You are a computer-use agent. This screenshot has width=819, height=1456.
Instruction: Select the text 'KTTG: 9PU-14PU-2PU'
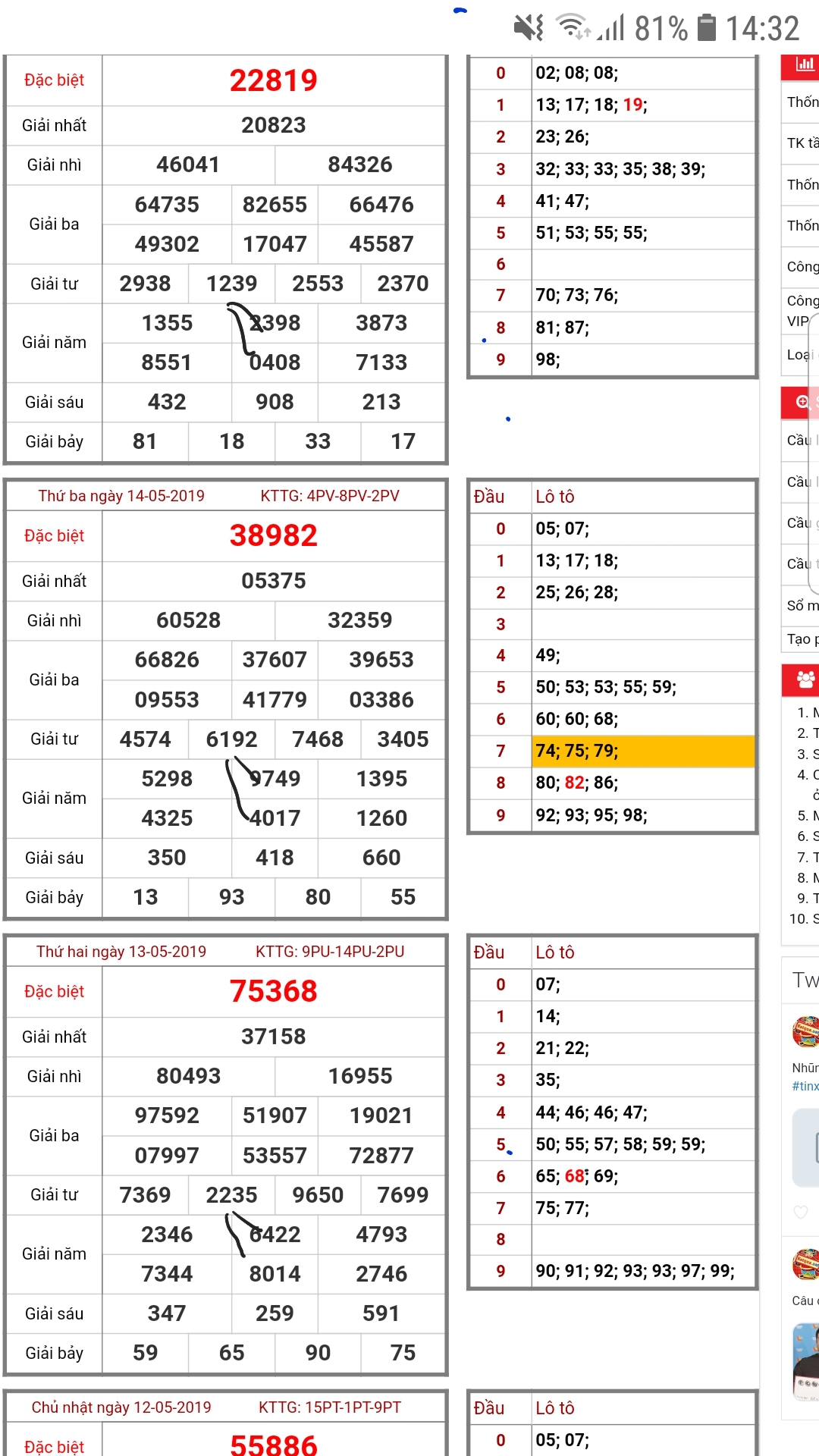(x=330, y=952)
